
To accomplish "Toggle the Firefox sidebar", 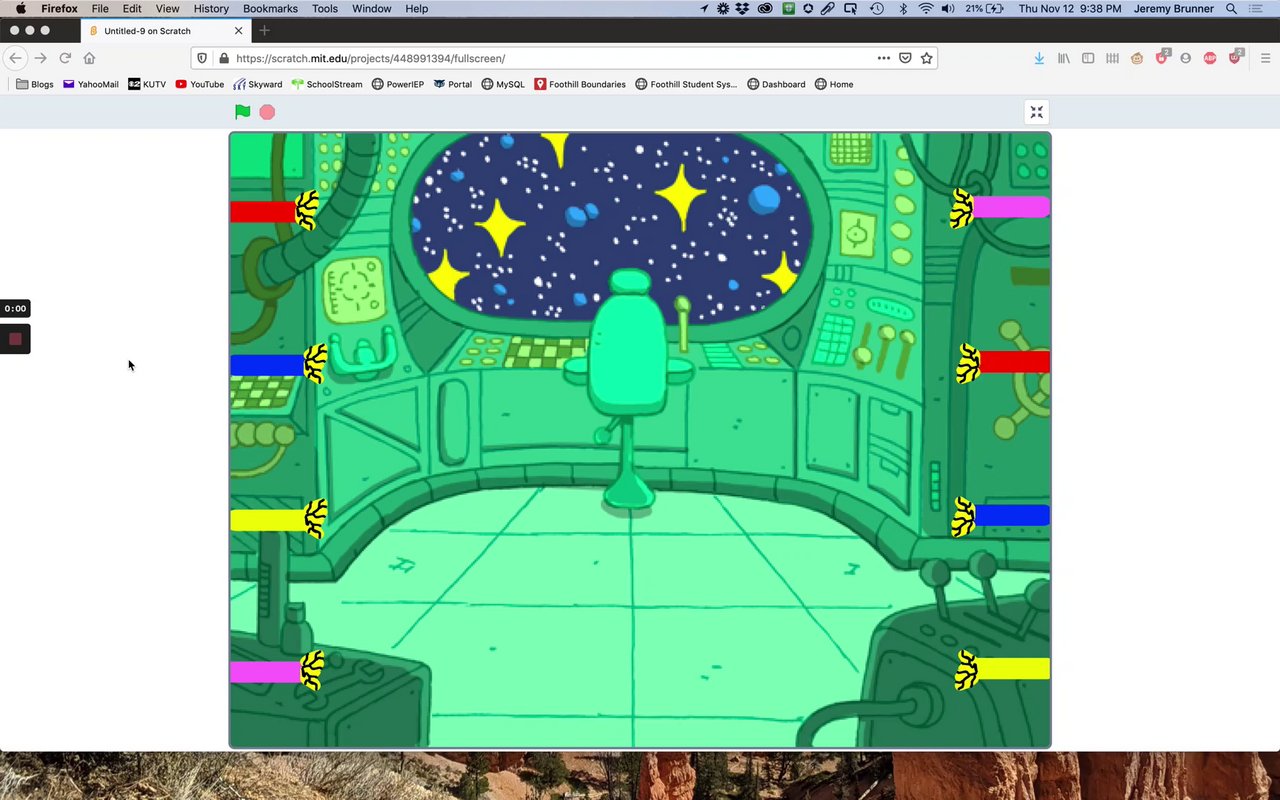I will click(1088, 58).
